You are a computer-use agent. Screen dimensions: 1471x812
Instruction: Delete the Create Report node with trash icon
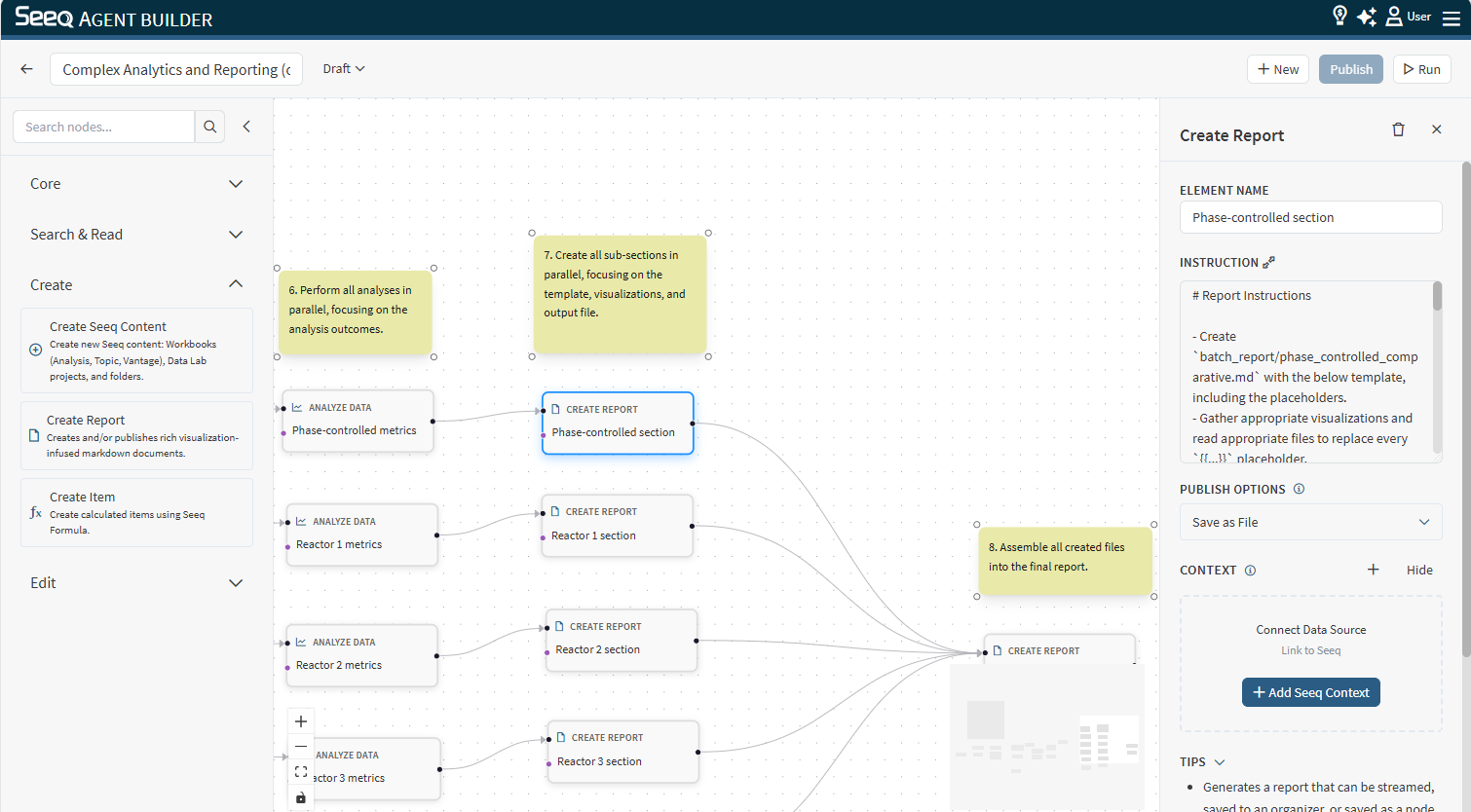[x=1398, y=129]
